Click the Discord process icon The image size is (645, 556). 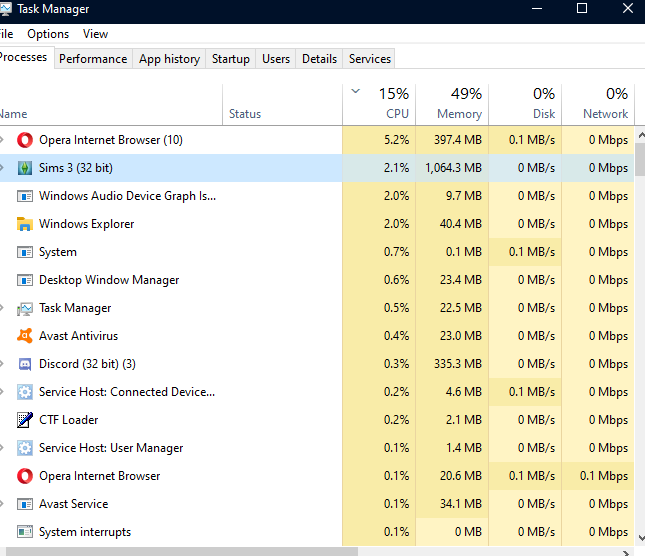[25, 364]
